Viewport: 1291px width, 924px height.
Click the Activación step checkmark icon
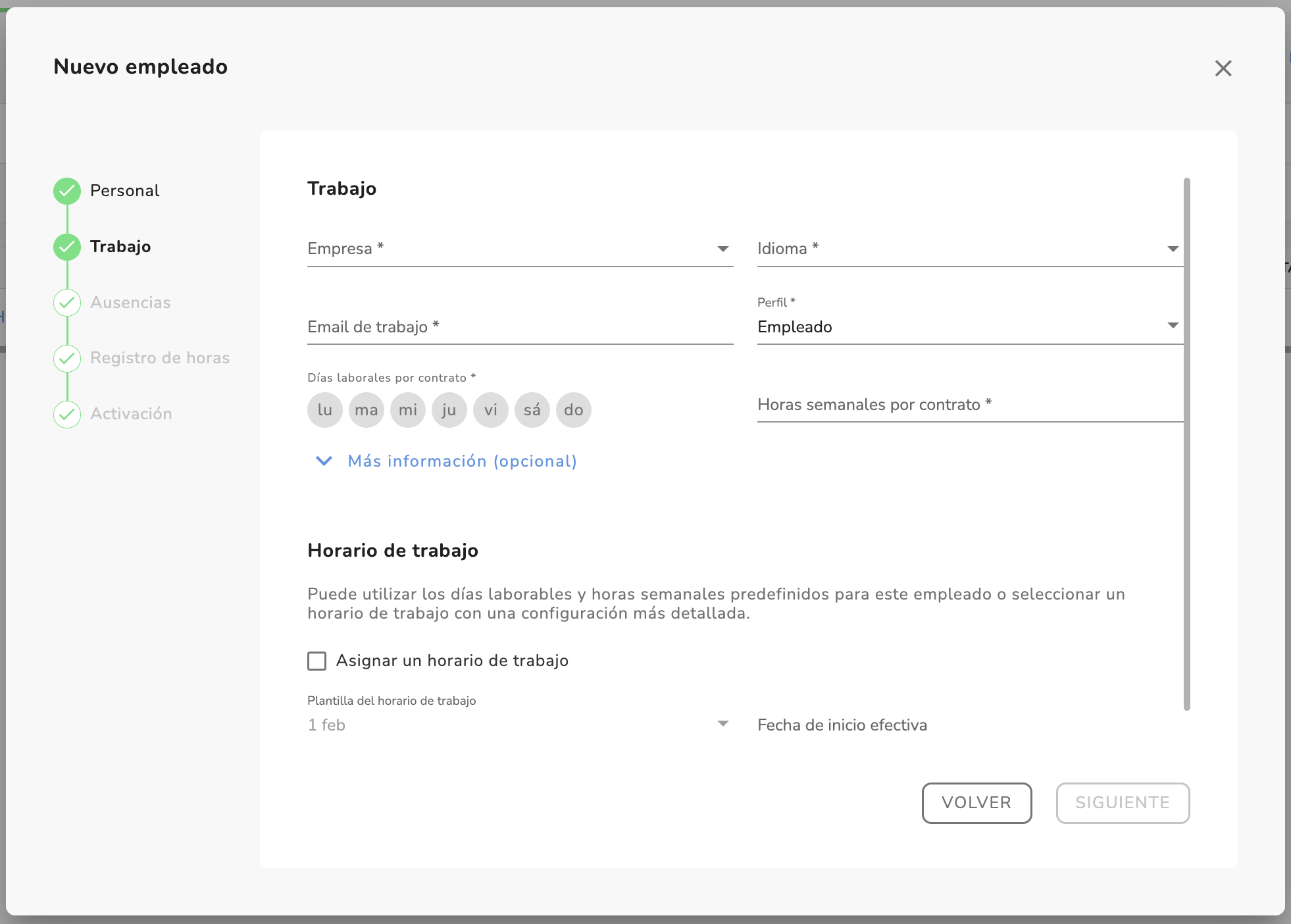[67, 414]
